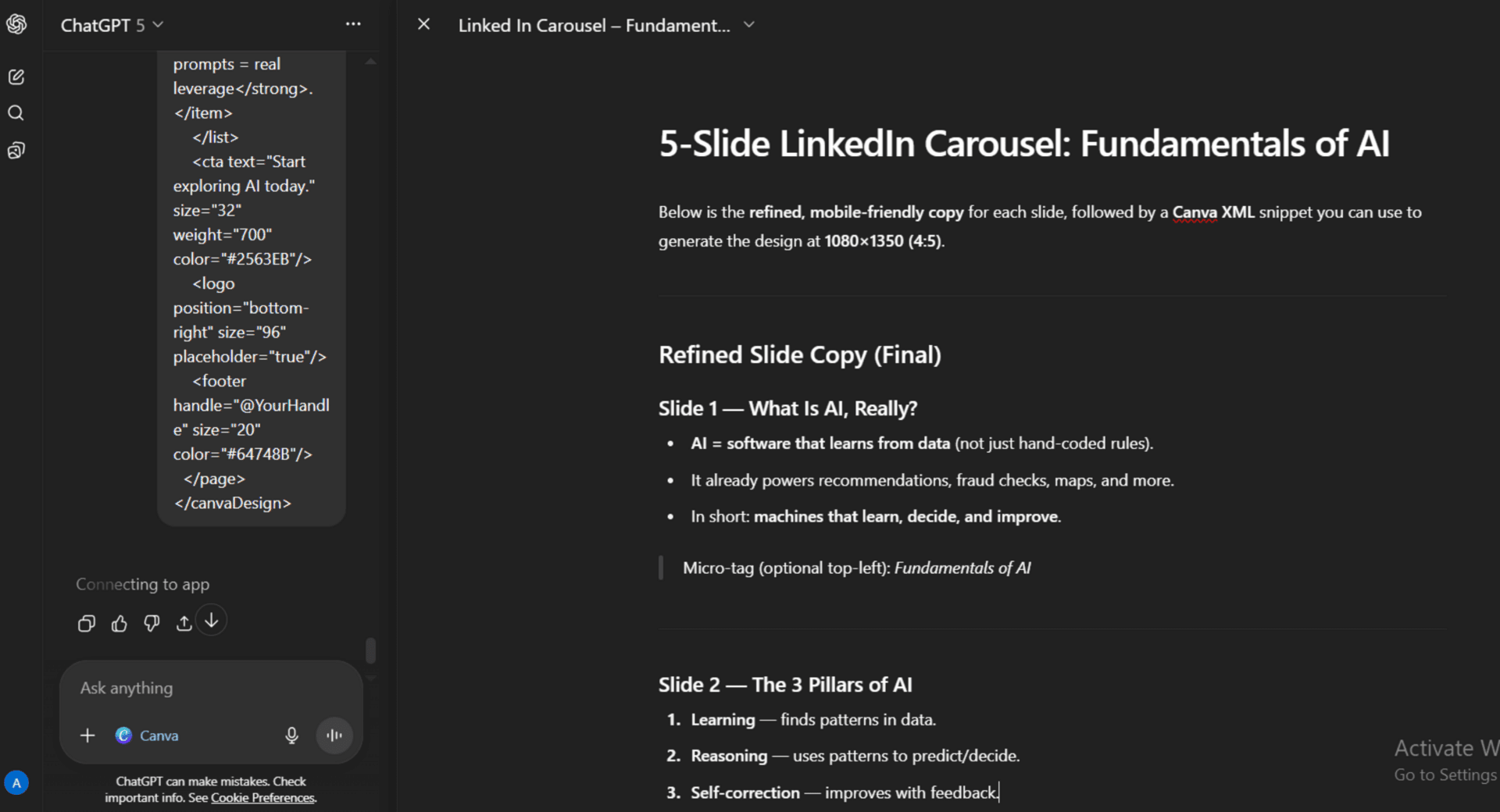Open the search sidebar icon
The height and width of the screenshot is (812, 1500).
[16, 113]
